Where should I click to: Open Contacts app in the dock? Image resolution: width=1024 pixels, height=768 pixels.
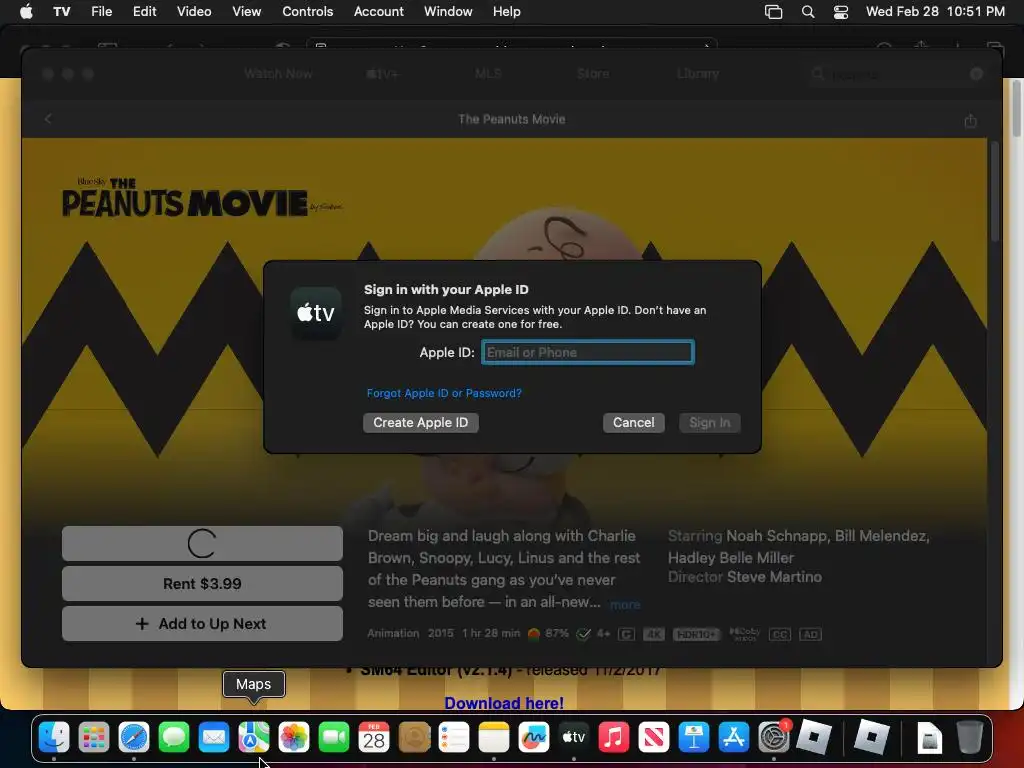pos(414,738)
